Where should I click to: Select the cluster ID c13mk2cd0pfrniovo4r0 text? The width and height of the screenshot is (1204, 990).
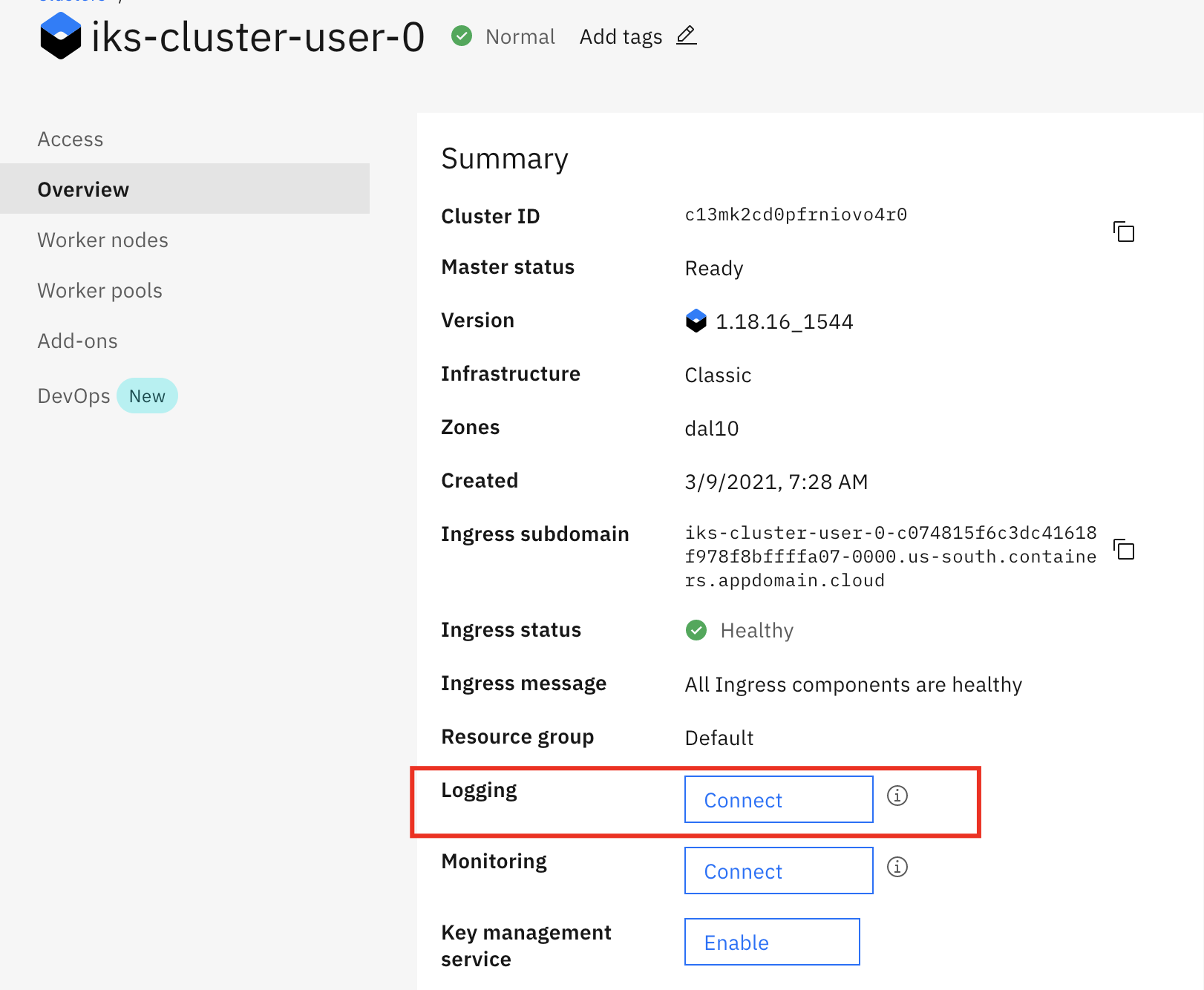[x=796, y=215]
